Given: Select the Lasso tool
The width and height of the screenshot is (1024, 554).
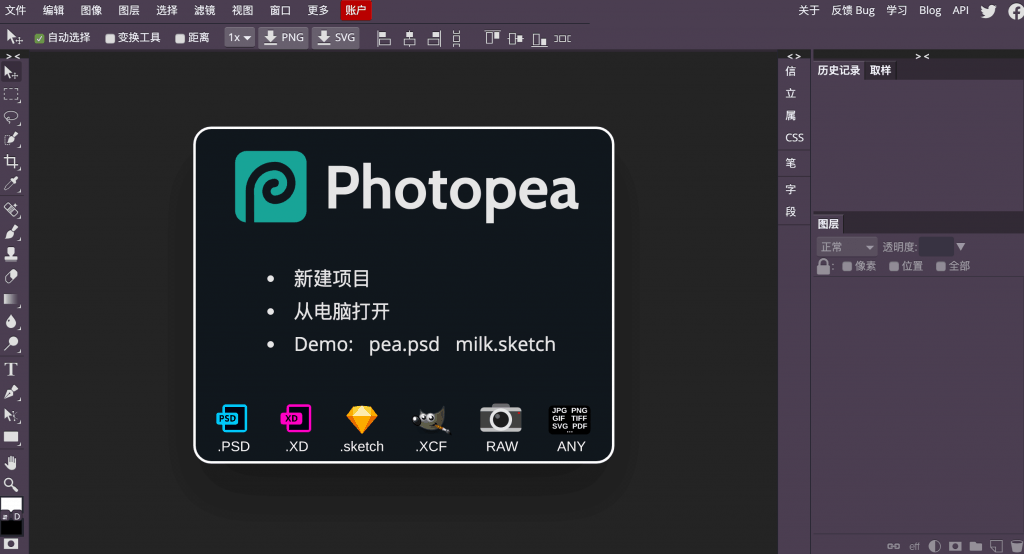Looking at the screenshot, I should point(11,118).
